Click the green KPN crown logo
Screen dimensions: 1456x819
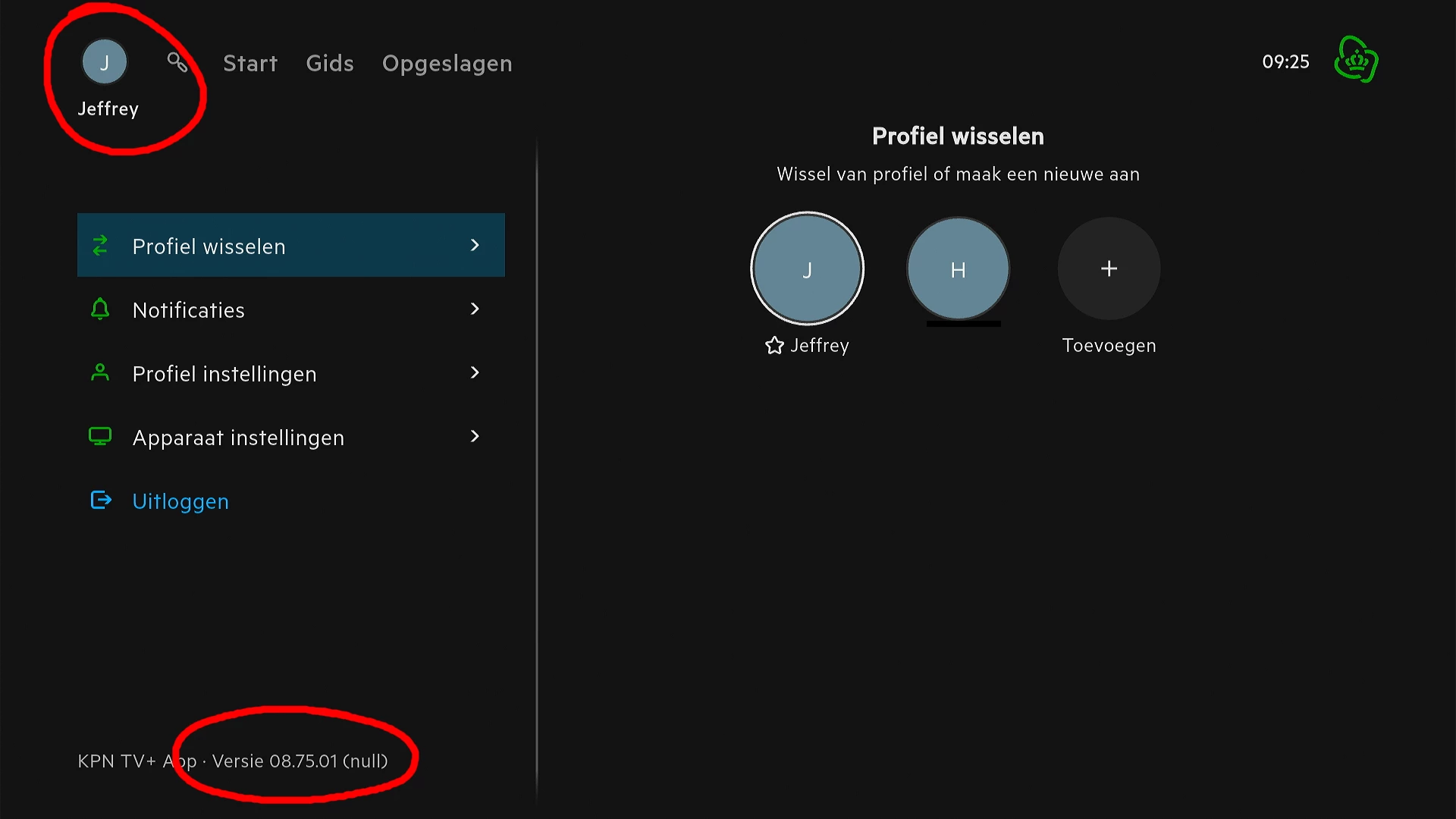coord(1356,60)
